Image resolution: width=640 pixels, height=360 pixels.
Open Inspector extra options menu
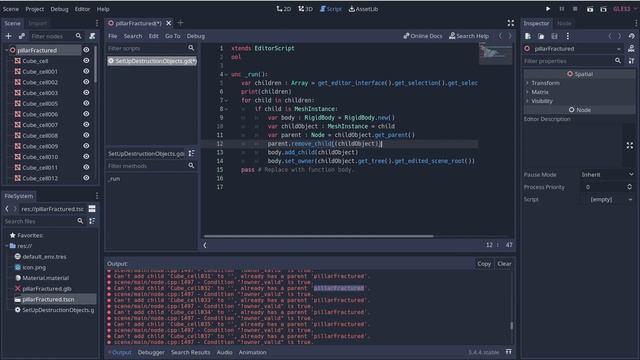[x=567, y=36]
